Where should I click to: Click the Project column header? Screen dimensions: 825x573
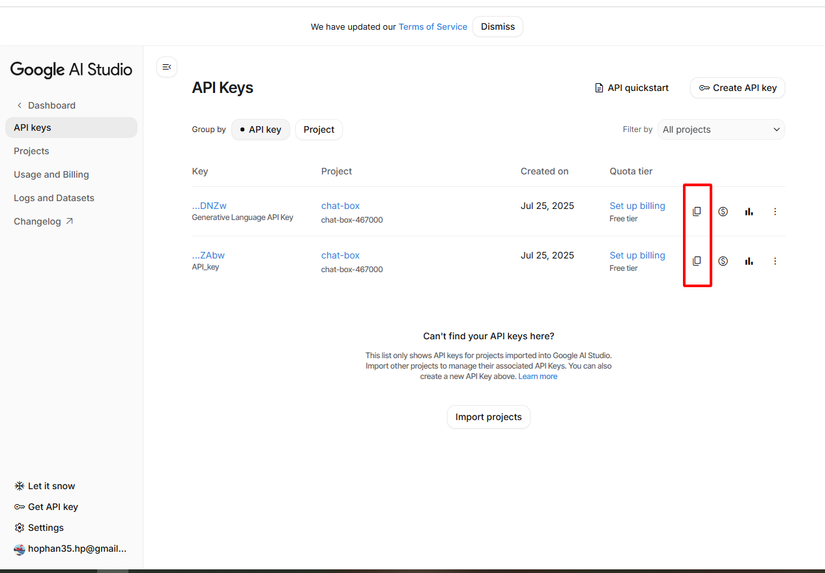click(x=336, y=172)
